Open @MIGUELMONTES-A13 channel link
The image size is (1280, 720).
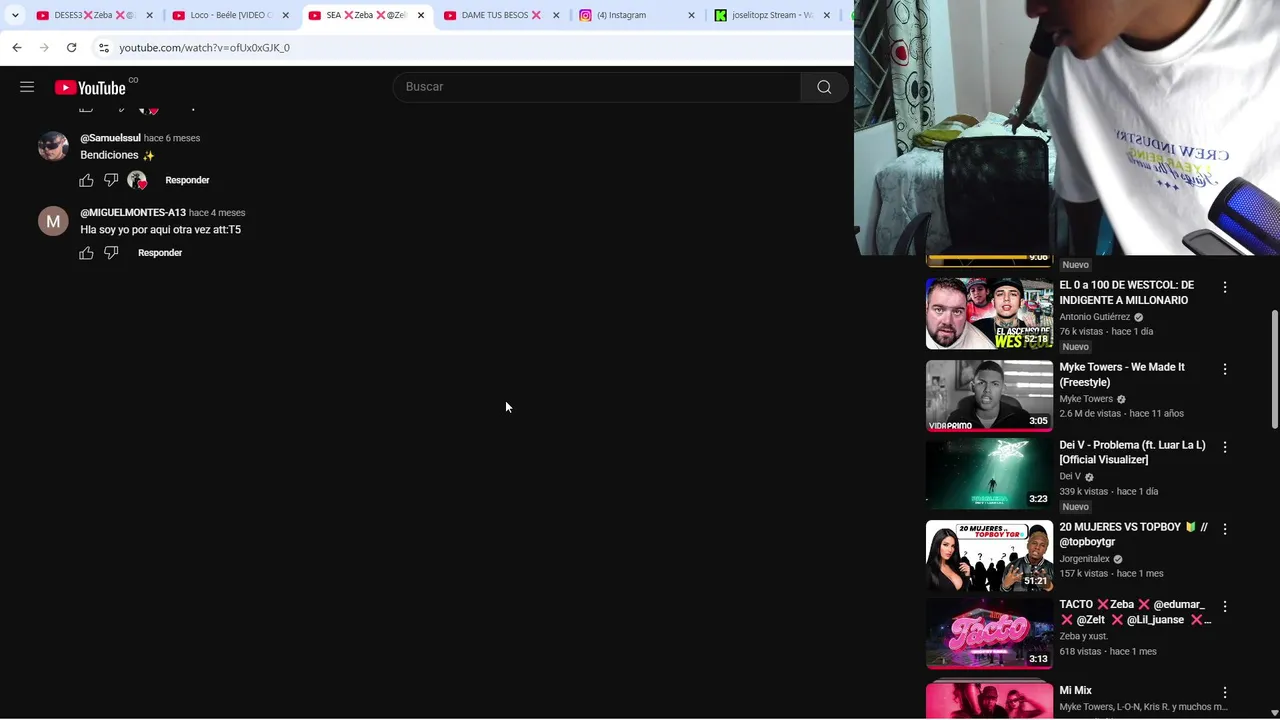point(133,213)
